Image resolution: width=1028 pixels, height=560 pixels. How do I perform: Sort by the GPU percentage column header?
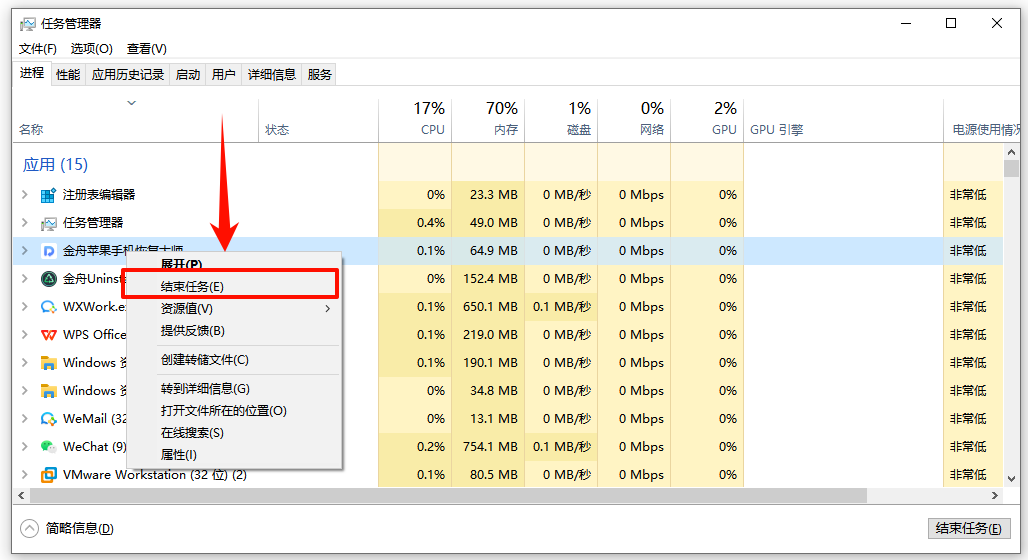pyautogui.click(x=707, y=119)
